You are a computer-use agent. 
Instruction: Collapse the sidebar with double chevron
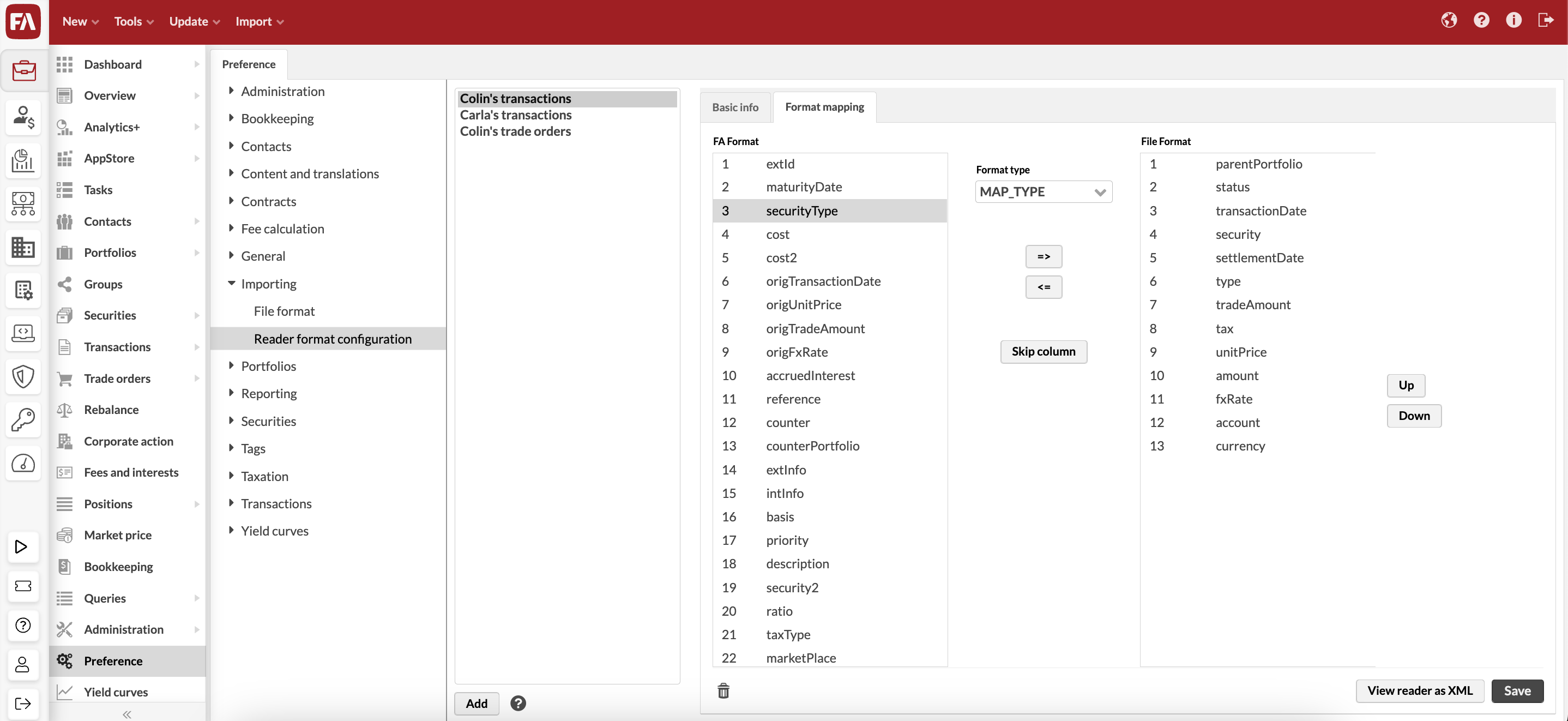coord(126,714)
